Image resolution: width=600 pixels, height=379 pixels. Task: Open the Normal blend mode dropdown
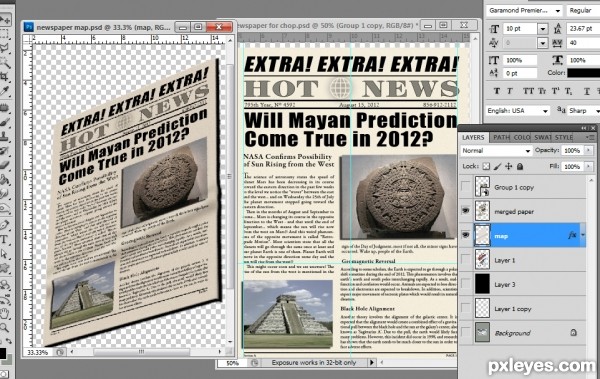pyautogui.click(x=496, y=151)
